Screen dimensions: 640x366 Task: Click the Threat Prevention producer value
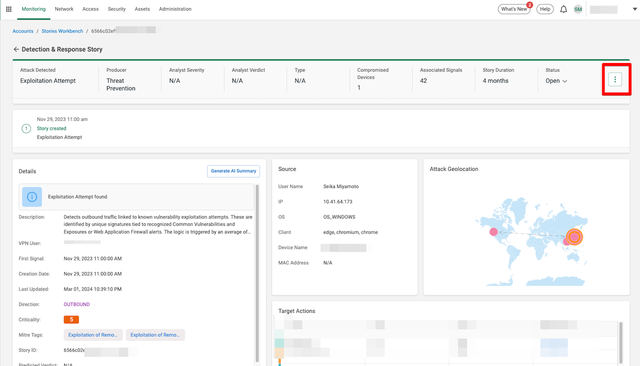point(120,84)
